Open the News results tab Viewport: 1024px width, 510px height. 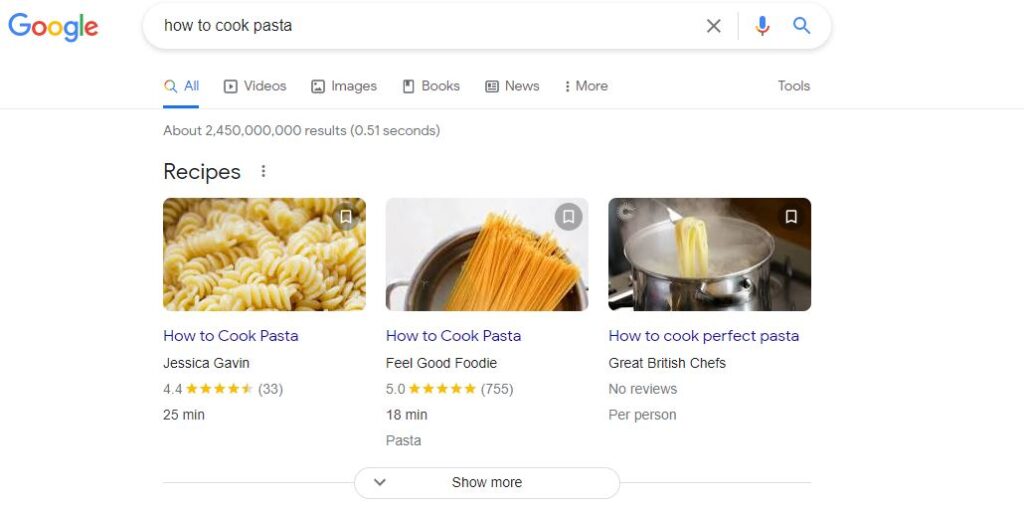[x=512, y=86]
